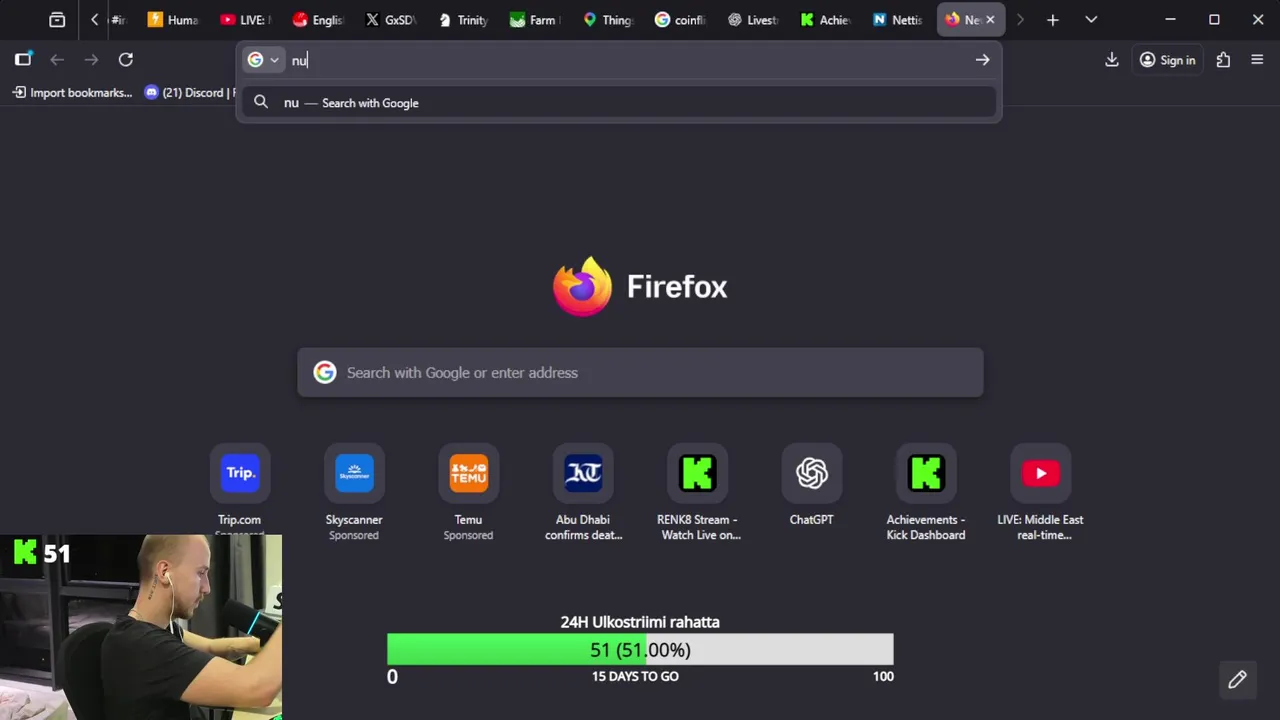Screen dimensions: 1280x720
Task: Select 'nu — Search with Google' suggestion
Action: [619, 102]
